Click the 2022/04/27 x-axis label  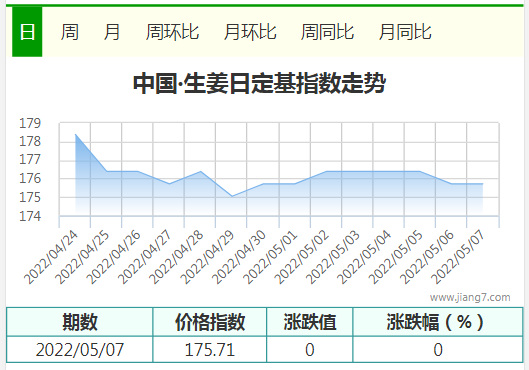145,257
